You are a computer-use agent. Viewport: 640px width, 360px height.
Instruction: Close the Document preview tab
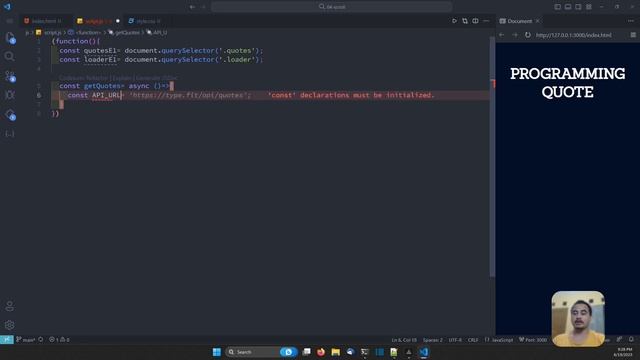click(538, 21)
